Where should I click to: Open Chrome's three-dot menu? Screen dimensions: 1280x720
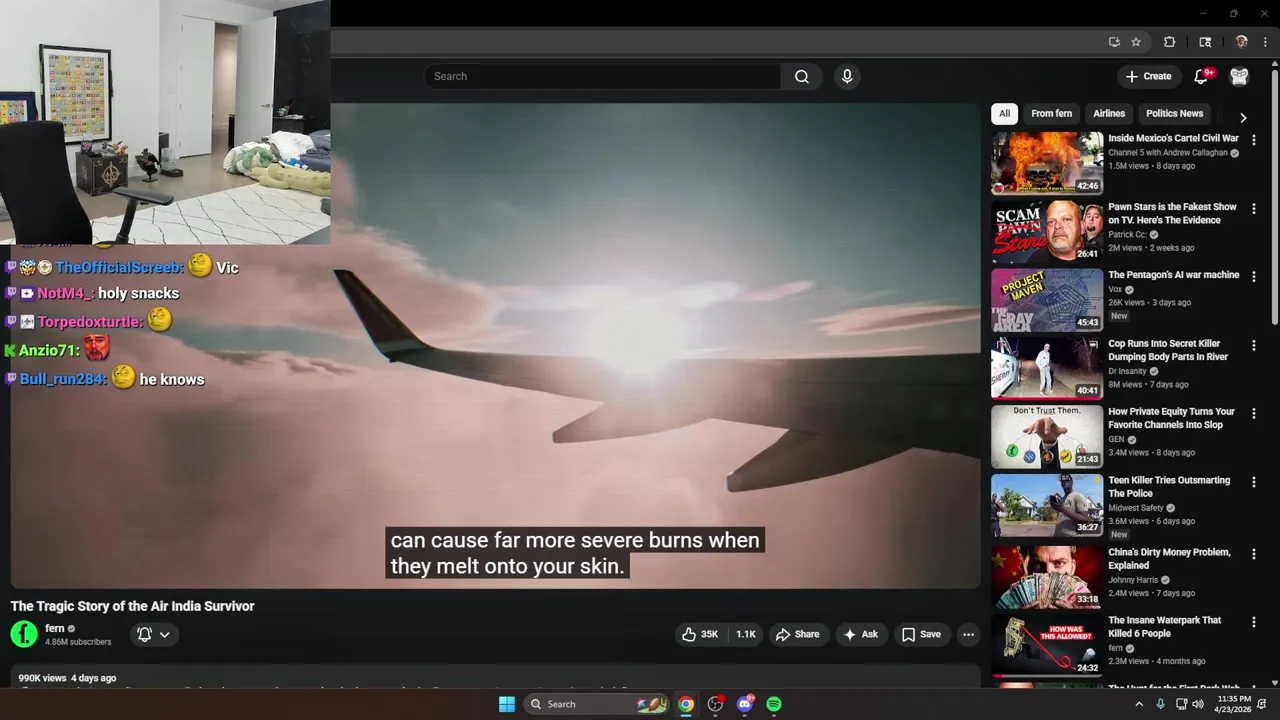pos(1265,42)
